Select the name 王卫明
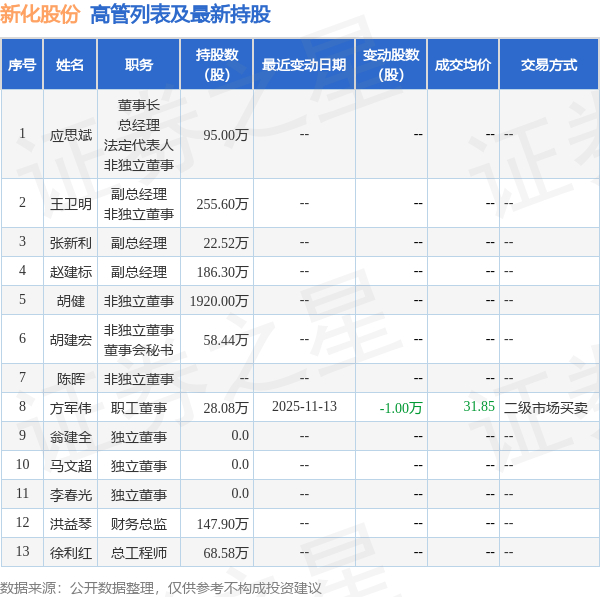This screenshot has height=597, width=600. point(71,204)
